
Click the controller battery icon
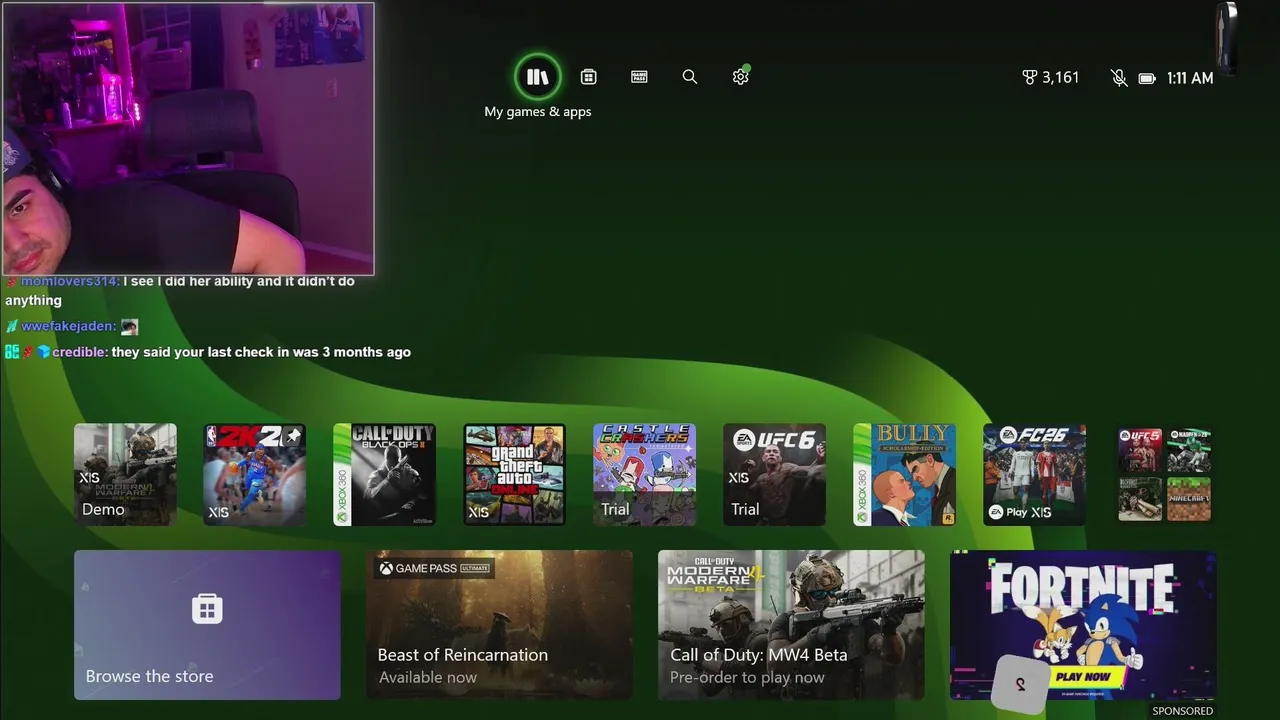tap(1147, 78)
